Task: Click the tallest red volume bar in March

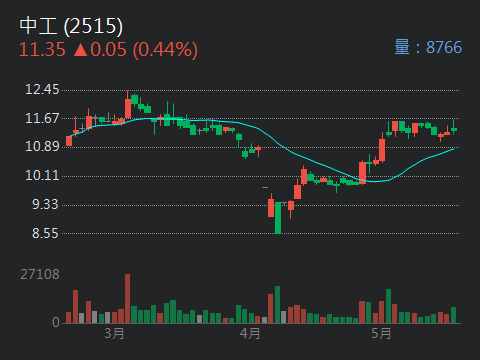Action: [127, 299]
